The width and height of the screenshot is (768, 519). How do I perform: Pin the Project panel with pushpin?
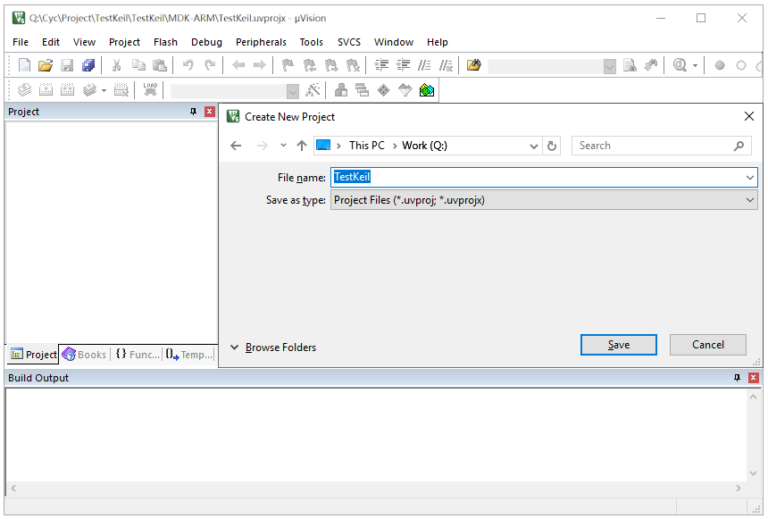click(194, 112)
